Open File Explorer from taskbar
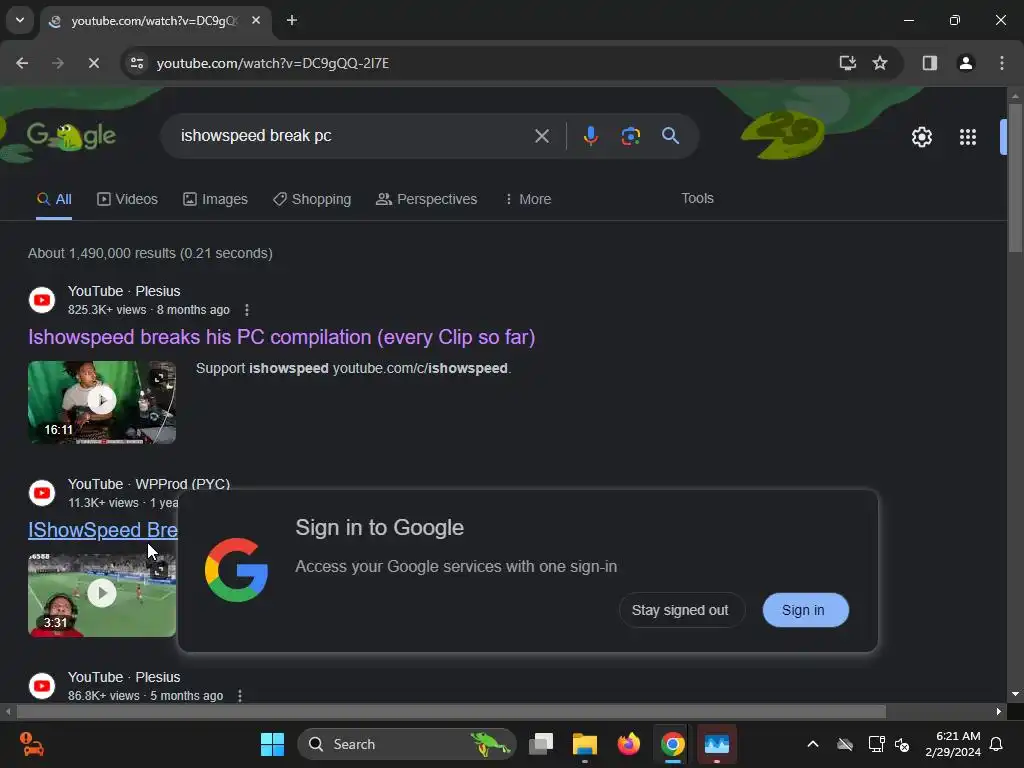The image size is (1024, 768). point(584,744)
